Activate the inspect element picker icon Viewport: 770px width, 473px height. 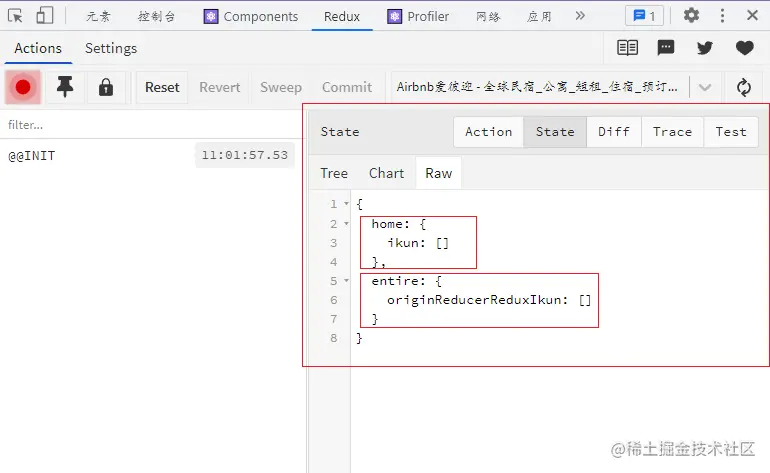click(16, 16)
